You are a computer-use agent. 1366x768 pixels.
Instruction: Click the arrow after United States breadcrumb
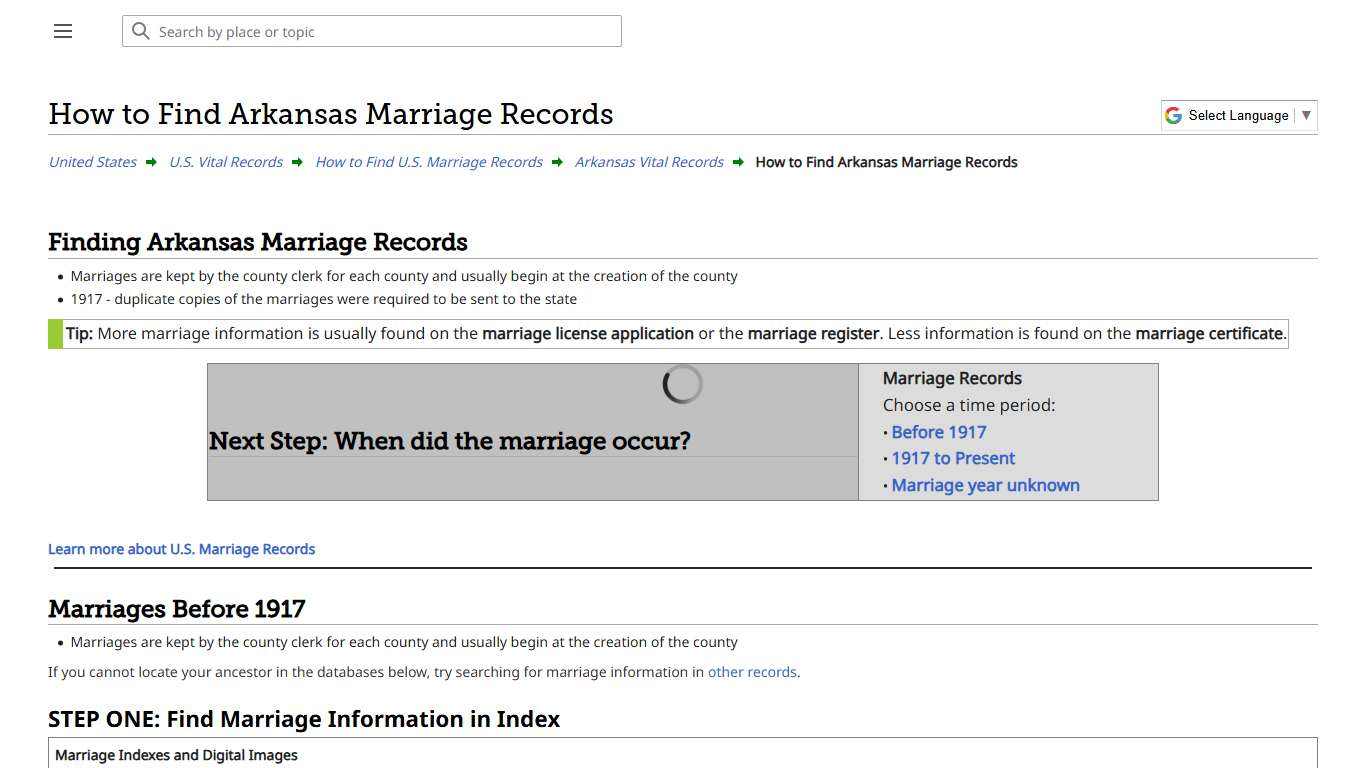[x=151, y=162]
